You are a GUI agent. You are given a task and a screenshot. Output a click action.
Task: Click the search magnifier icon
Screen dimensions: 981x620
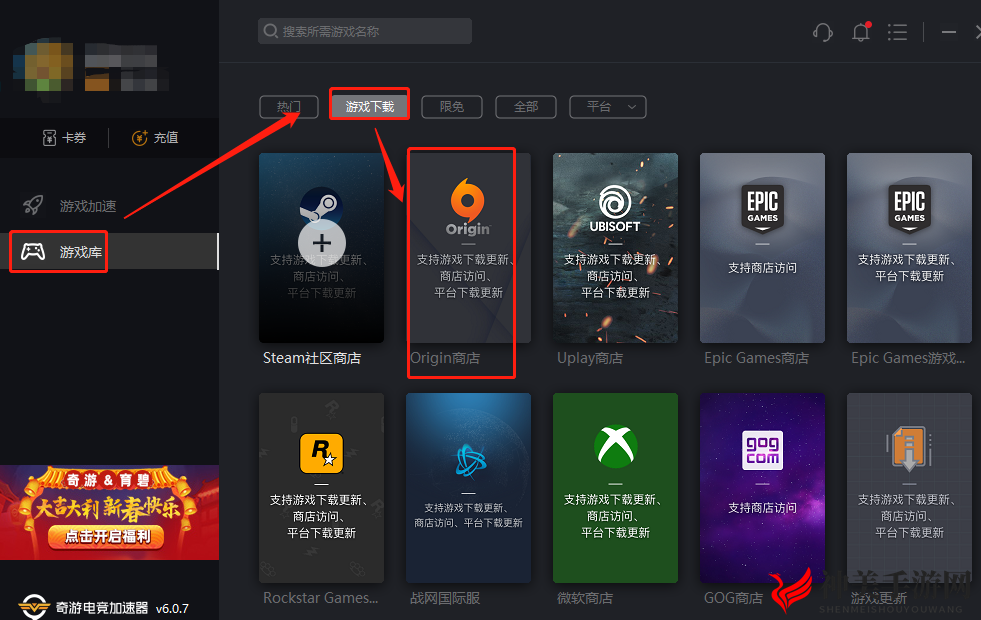pos(270,31)
